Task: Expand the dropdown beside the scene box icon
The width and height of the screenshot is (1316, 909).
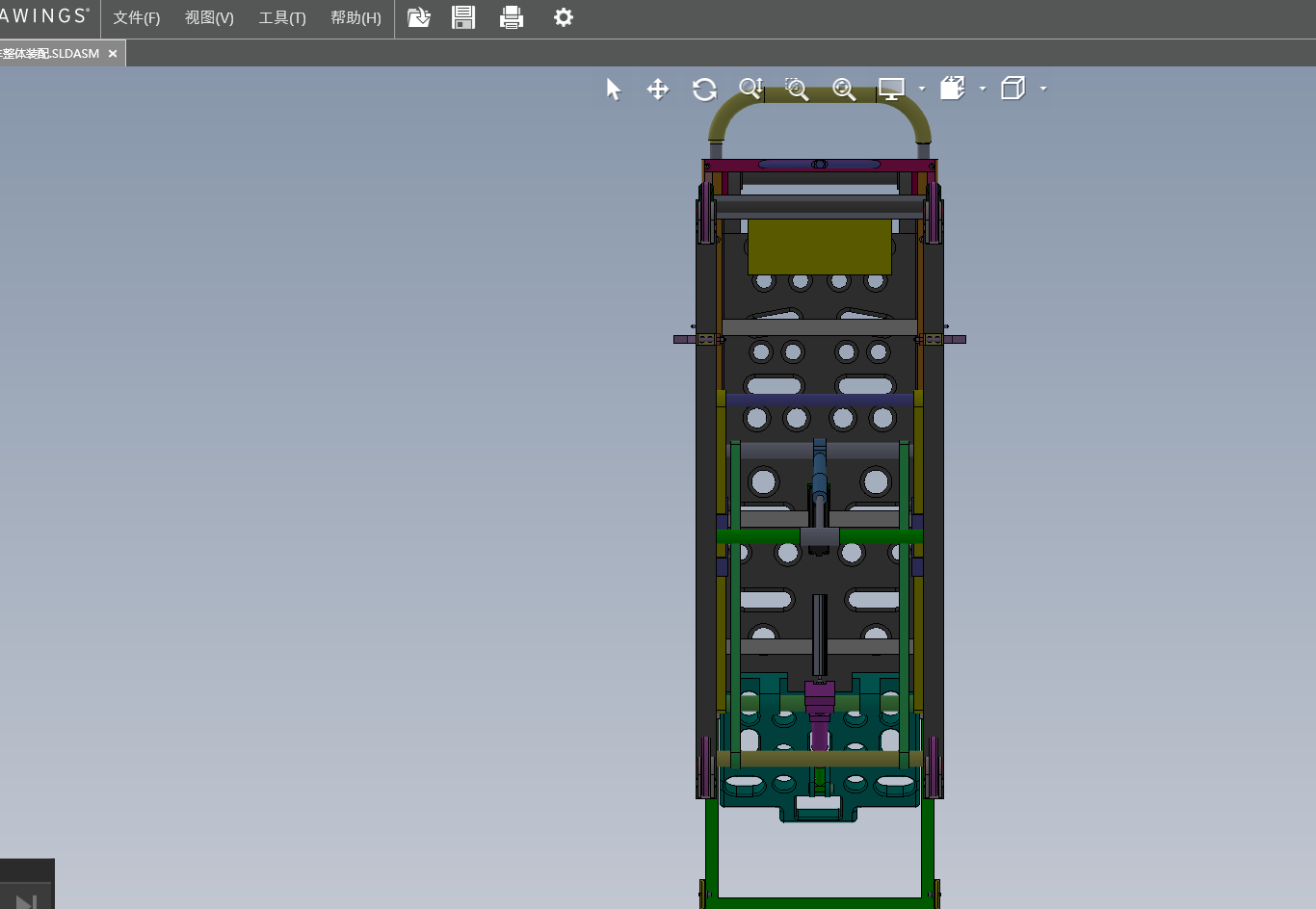Action: coord(983,89)
